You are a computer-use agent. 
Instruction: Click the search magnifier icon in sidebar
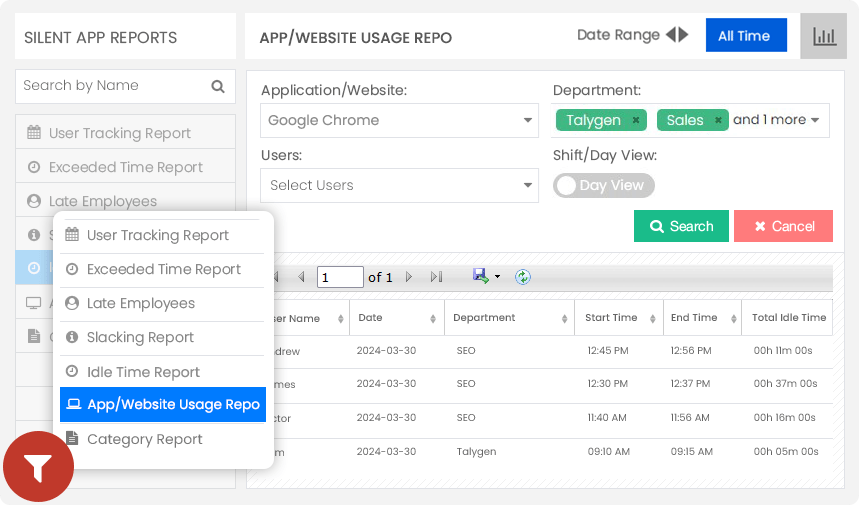(218, 86)
